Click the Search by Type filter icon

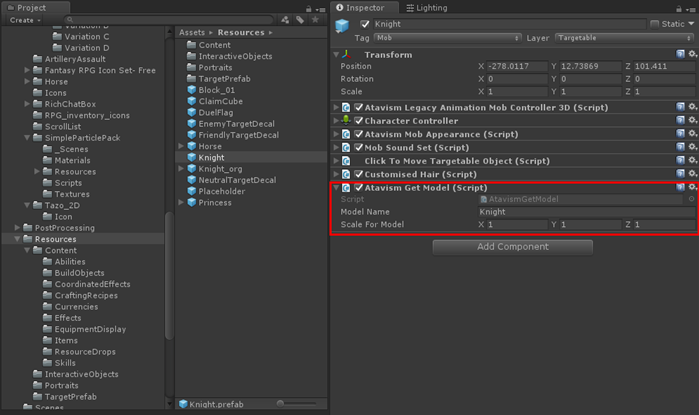pyautogui.click(x=285, y=19)
